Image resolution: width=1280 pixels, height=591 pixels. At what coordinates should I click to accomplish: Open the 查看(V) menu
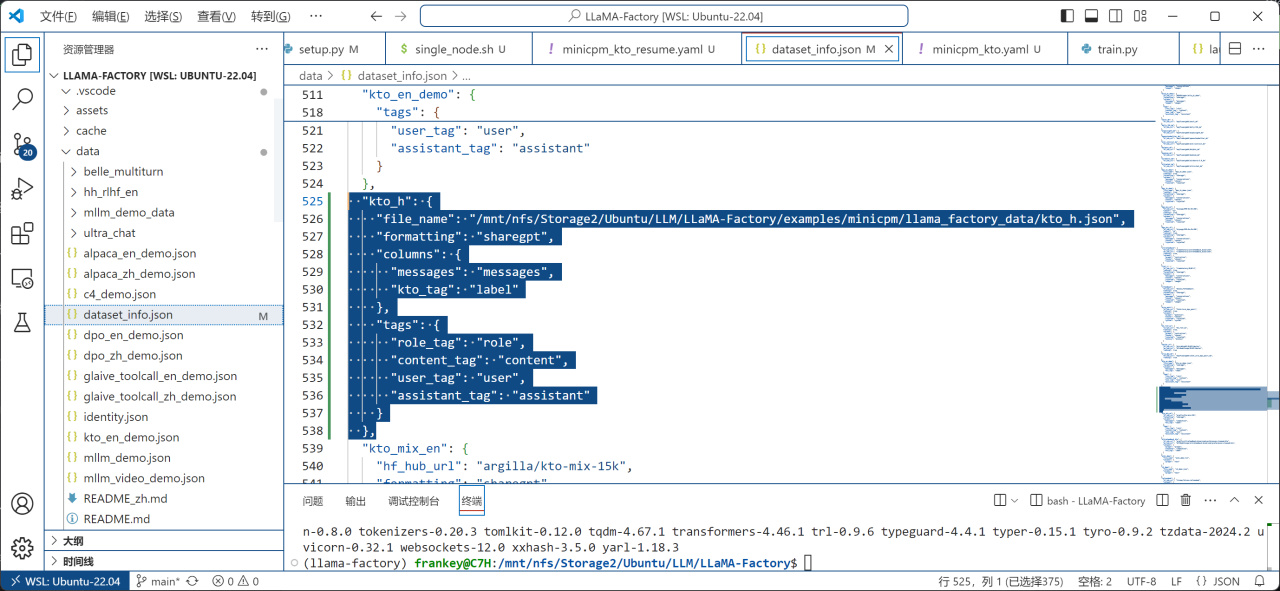click(x=216, y=16)
